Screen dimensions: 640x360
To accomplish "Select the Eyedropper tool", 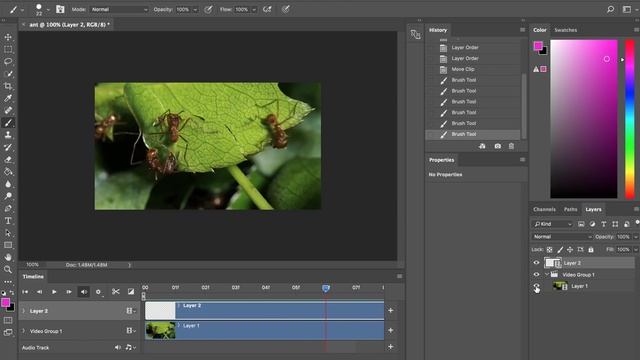I will pyautogui.click(x=8, y=98).
